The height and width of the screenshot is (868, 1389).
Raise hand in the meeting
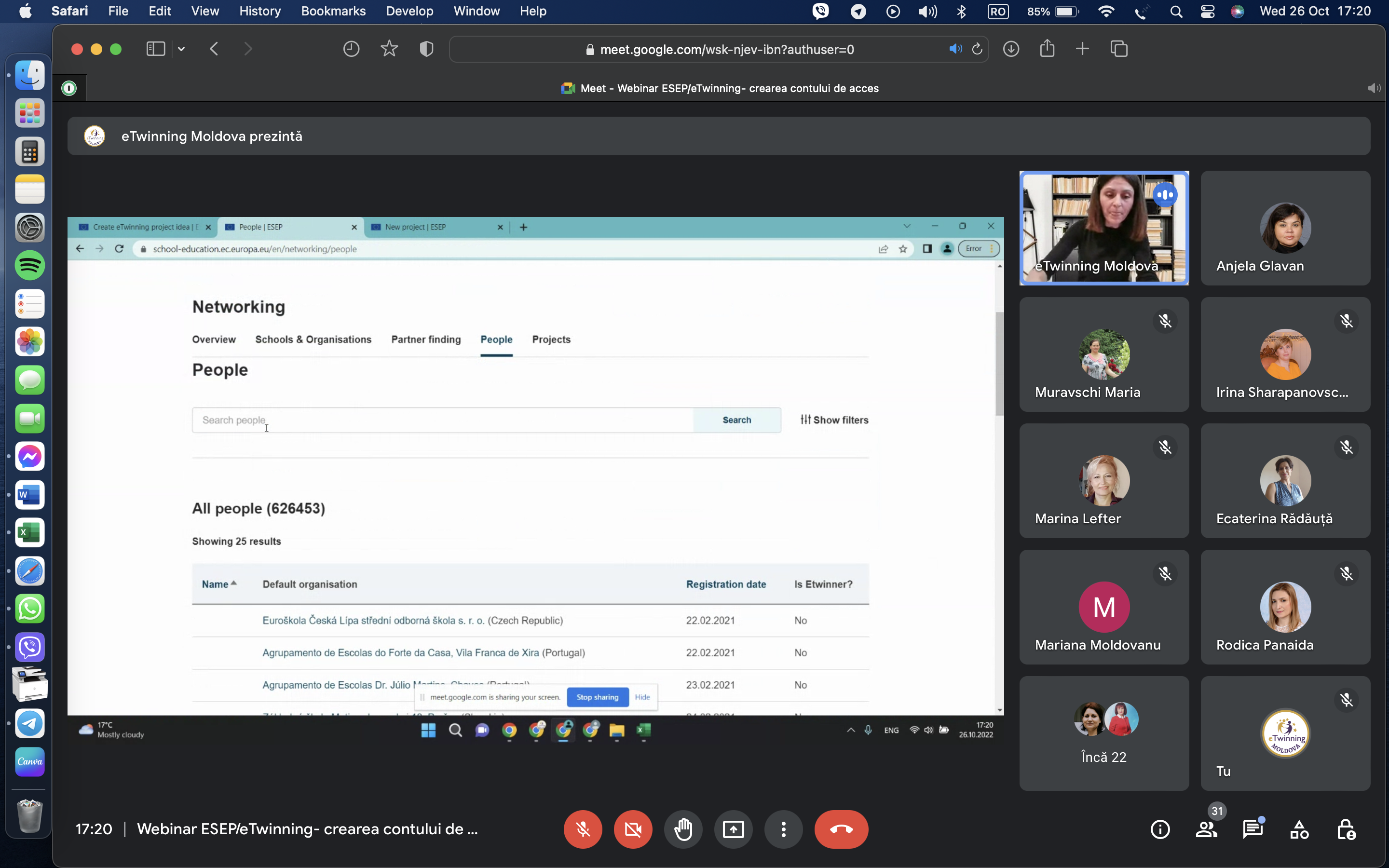click(x=683, y=829)
